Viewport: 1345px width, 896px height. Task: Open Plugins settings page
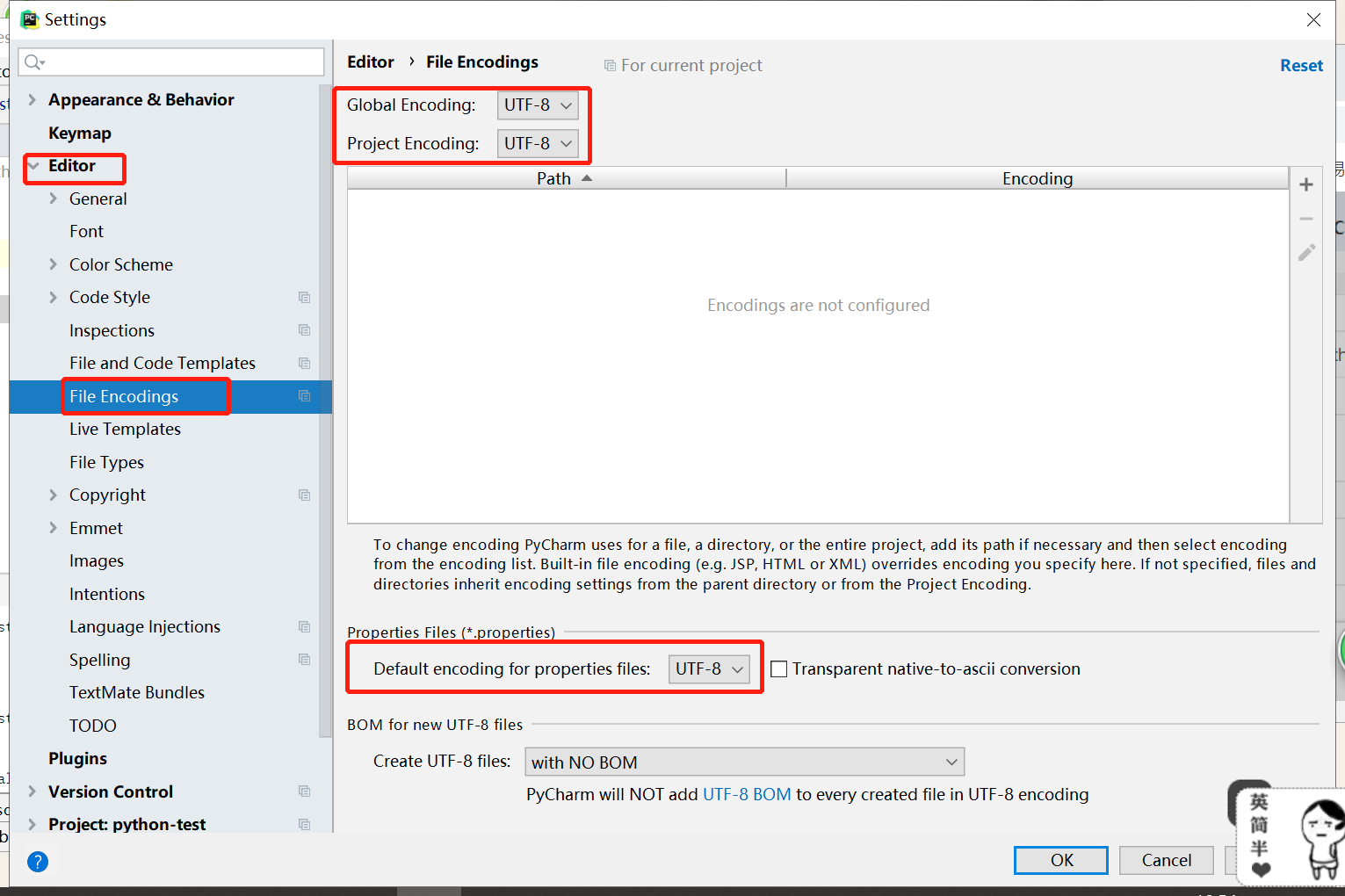(x=77, y=759)
